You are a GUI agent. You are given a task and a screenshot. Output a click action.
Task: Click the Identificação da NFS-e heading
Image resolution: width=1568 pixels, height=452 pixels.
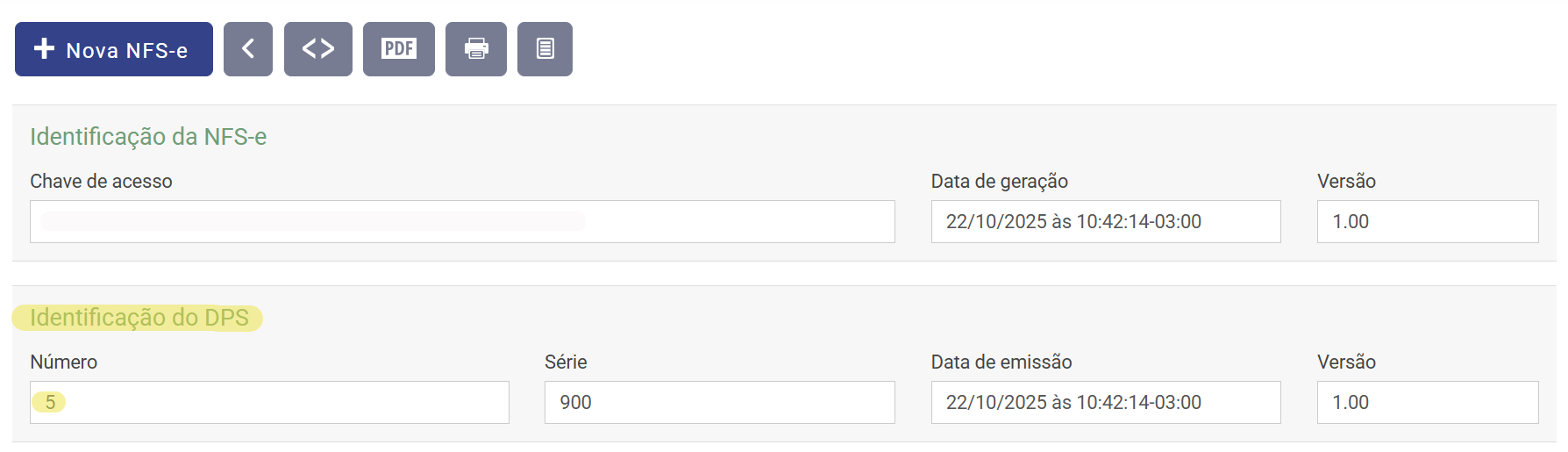(x=148, y=137)
